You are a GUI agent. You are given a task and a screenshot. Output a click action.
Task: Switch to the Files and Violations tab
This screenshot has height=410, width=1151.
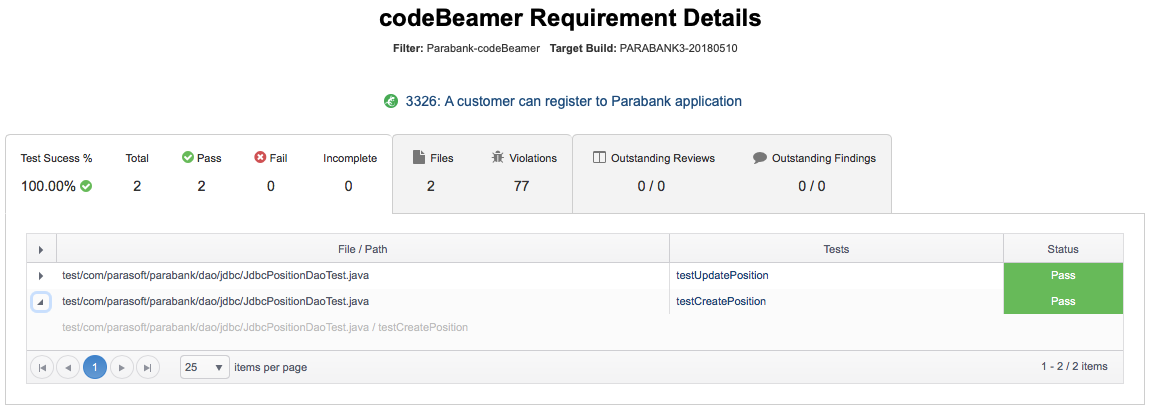tap(482, 174)
